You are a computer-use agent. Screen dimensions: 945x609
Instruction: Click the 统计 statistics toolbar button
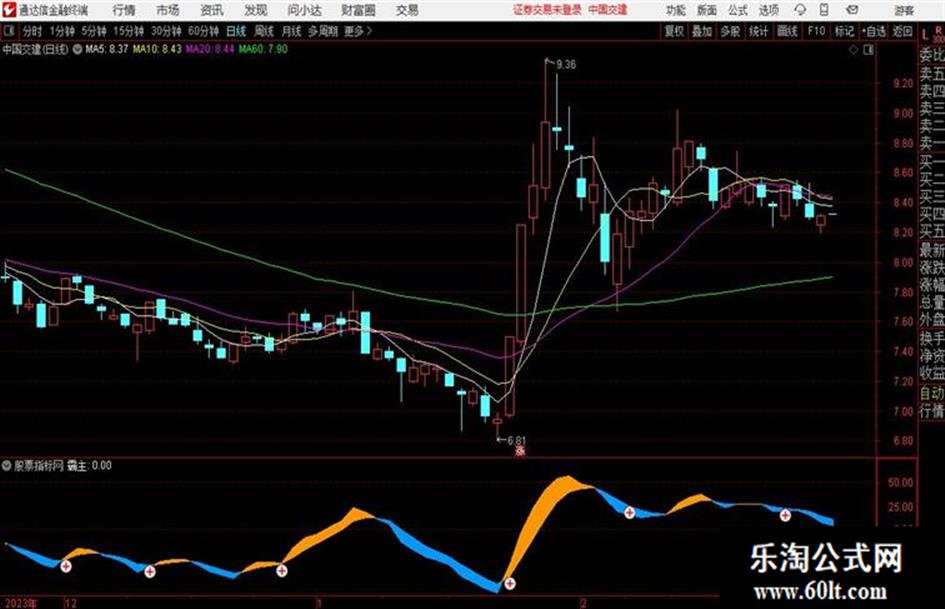point(759,31)
